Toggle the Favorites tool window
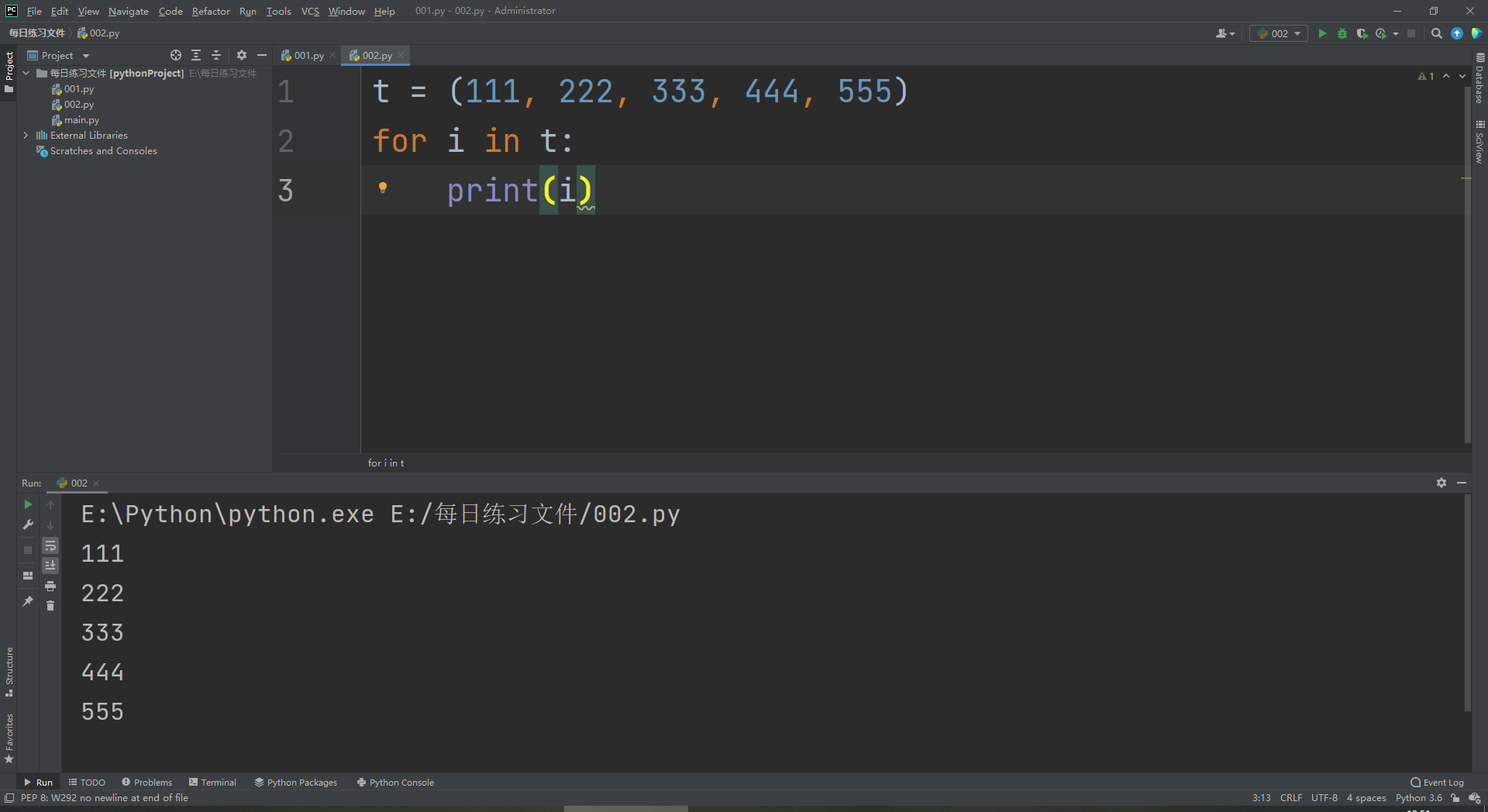The image size is (1488, 812). (9, 738)
